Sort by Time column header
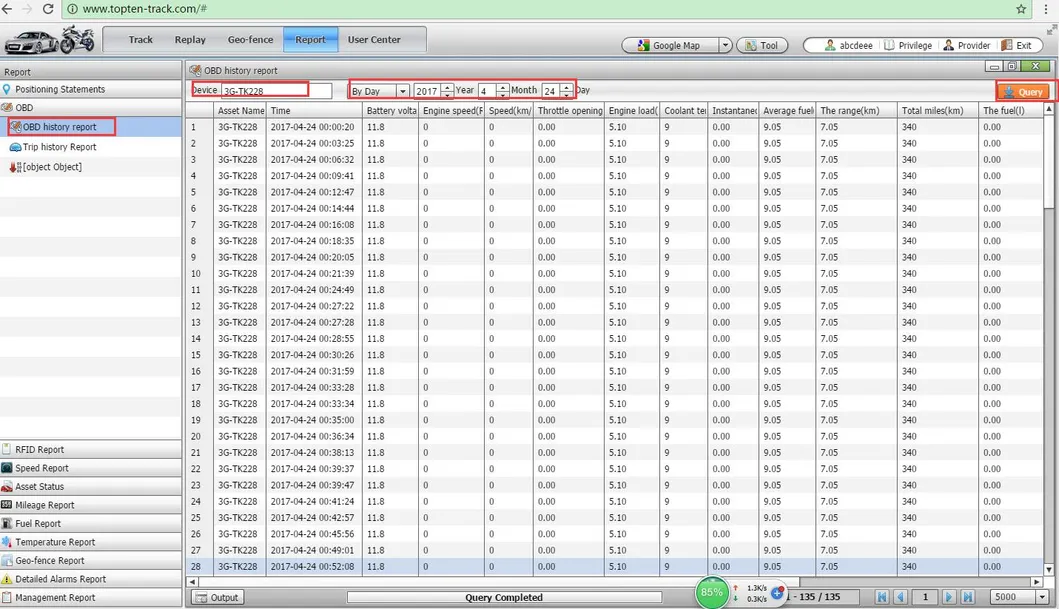 tap(314, 110)
